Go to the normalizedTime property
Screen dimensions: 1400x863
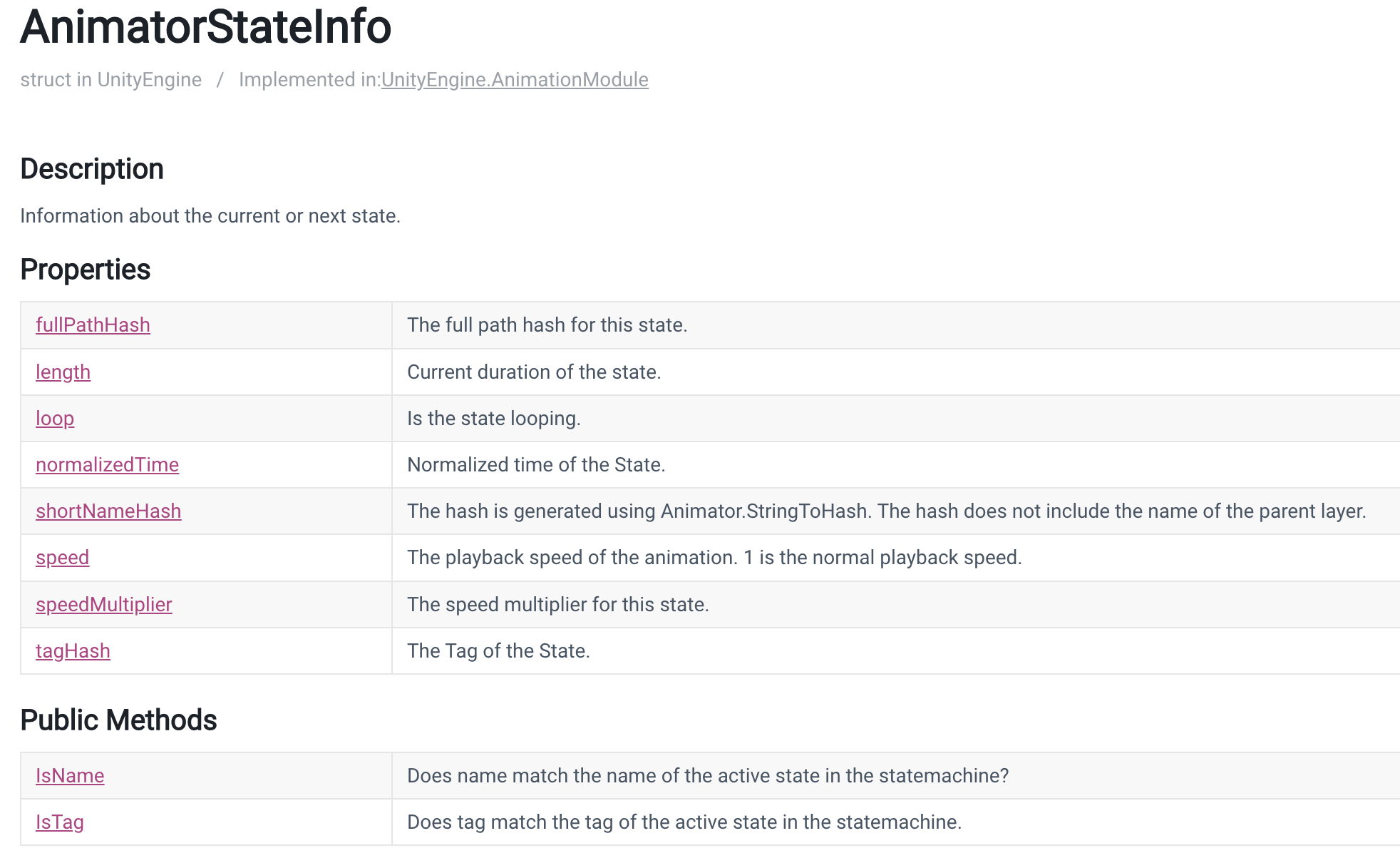[107, 465]
